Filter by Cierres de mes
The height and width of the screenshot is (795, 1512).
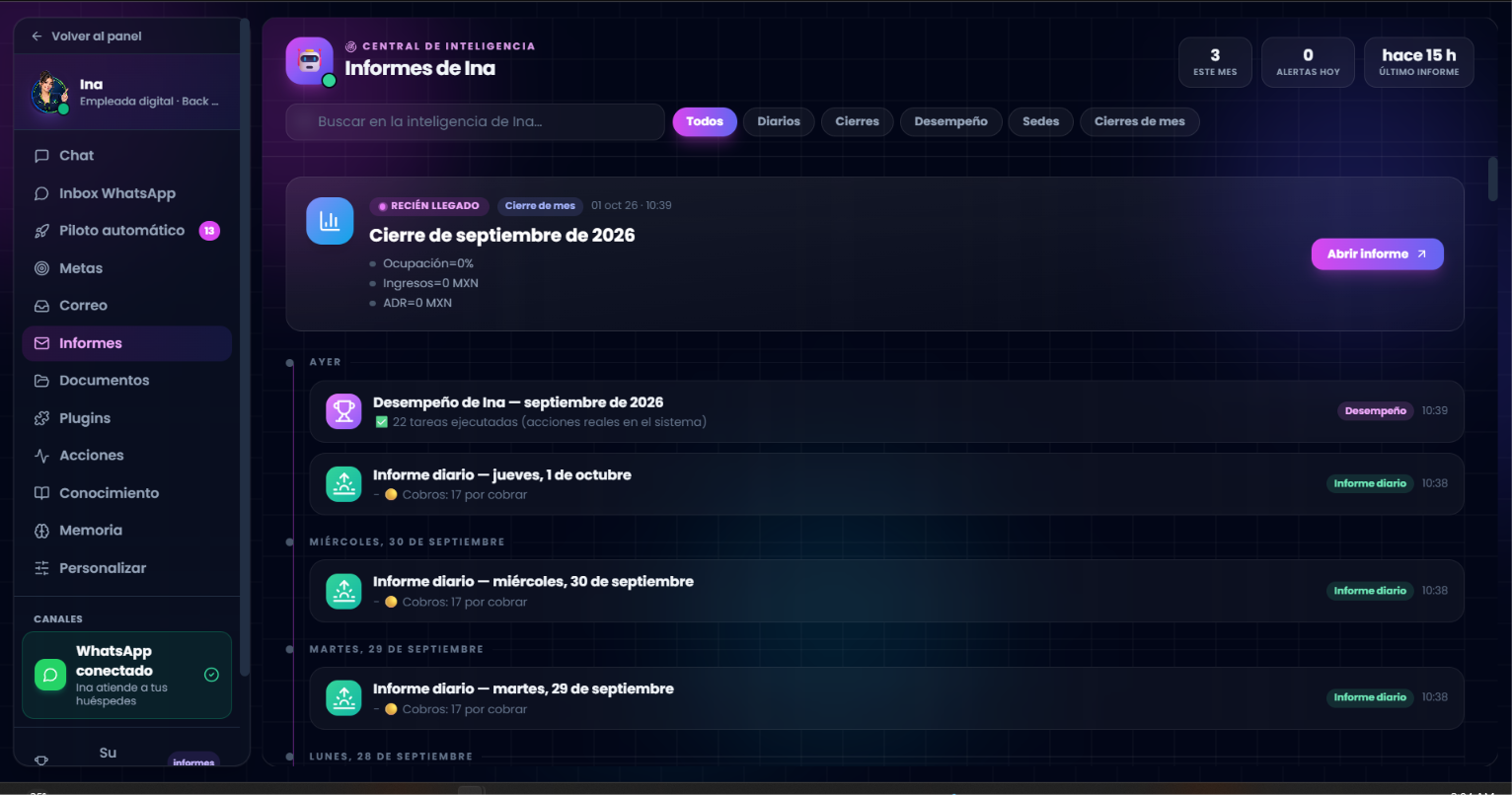[x=1140, y=121]
